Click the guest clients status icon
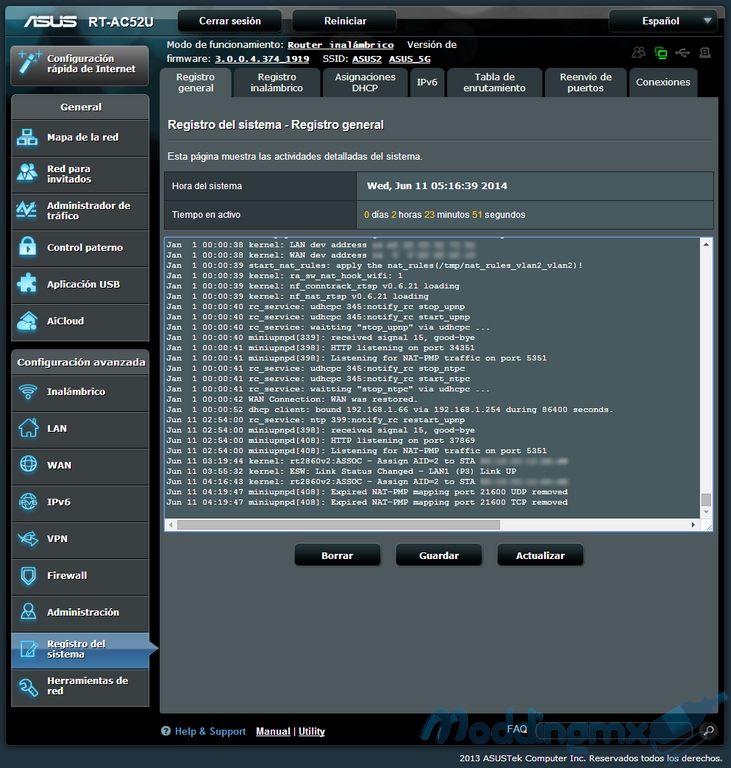The height and width of the screenshot is (768, 731). [x=639, y=52]
